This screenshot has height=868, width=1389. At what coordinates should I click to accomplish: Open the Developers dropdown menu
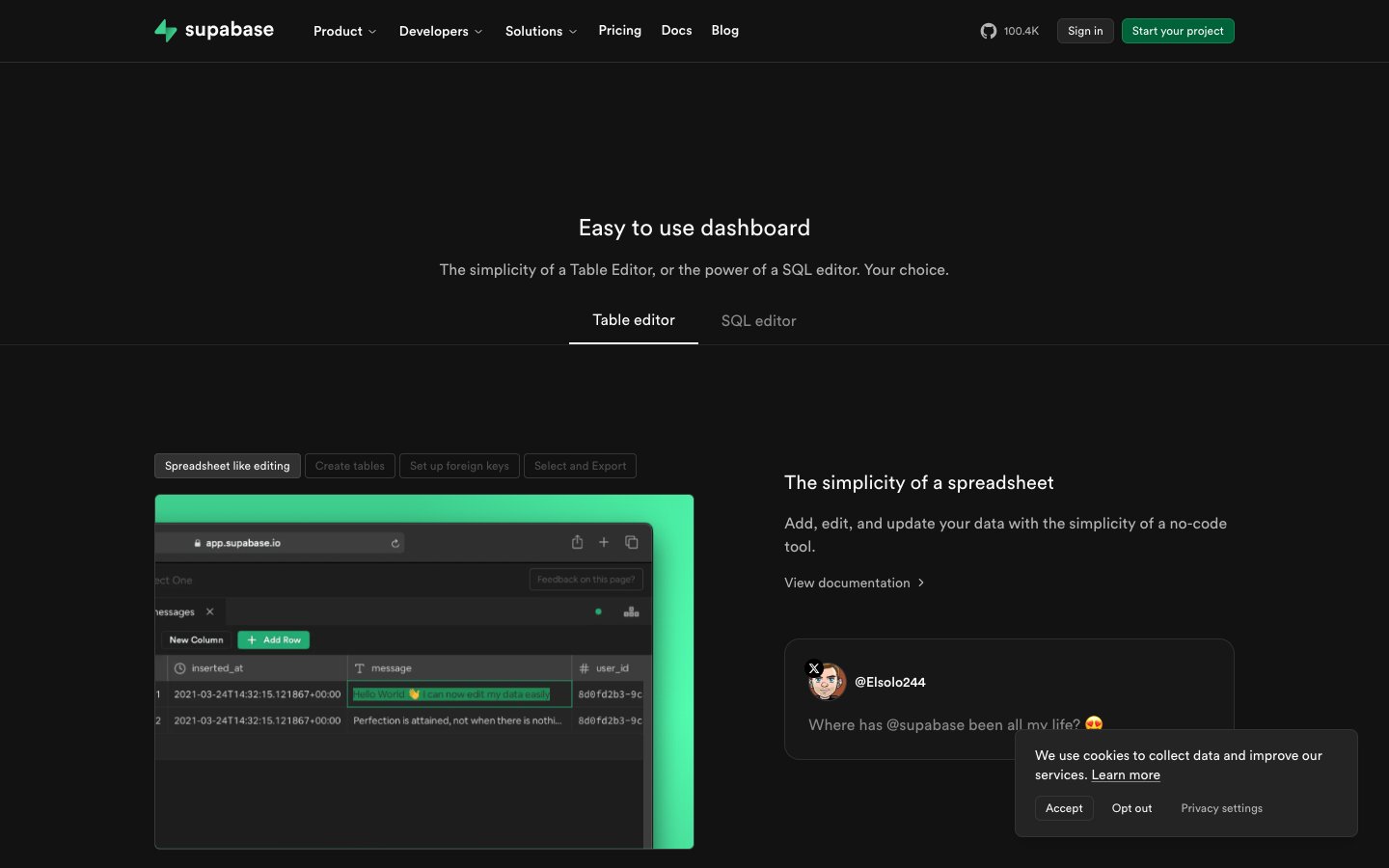coord(440,31)
